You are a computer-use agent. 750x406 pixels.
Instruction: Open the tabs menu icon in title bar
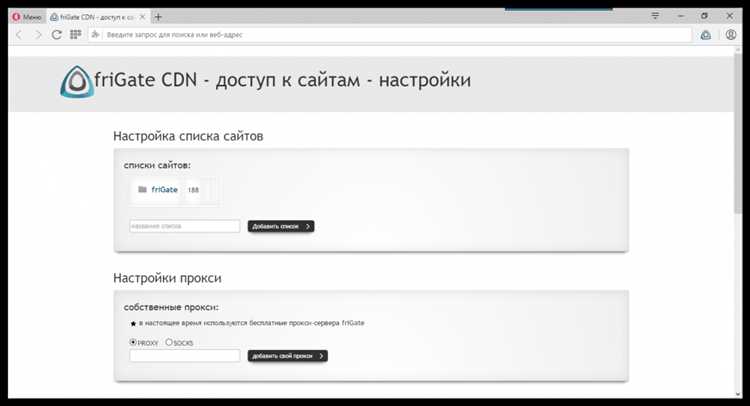tap(655, 16)
